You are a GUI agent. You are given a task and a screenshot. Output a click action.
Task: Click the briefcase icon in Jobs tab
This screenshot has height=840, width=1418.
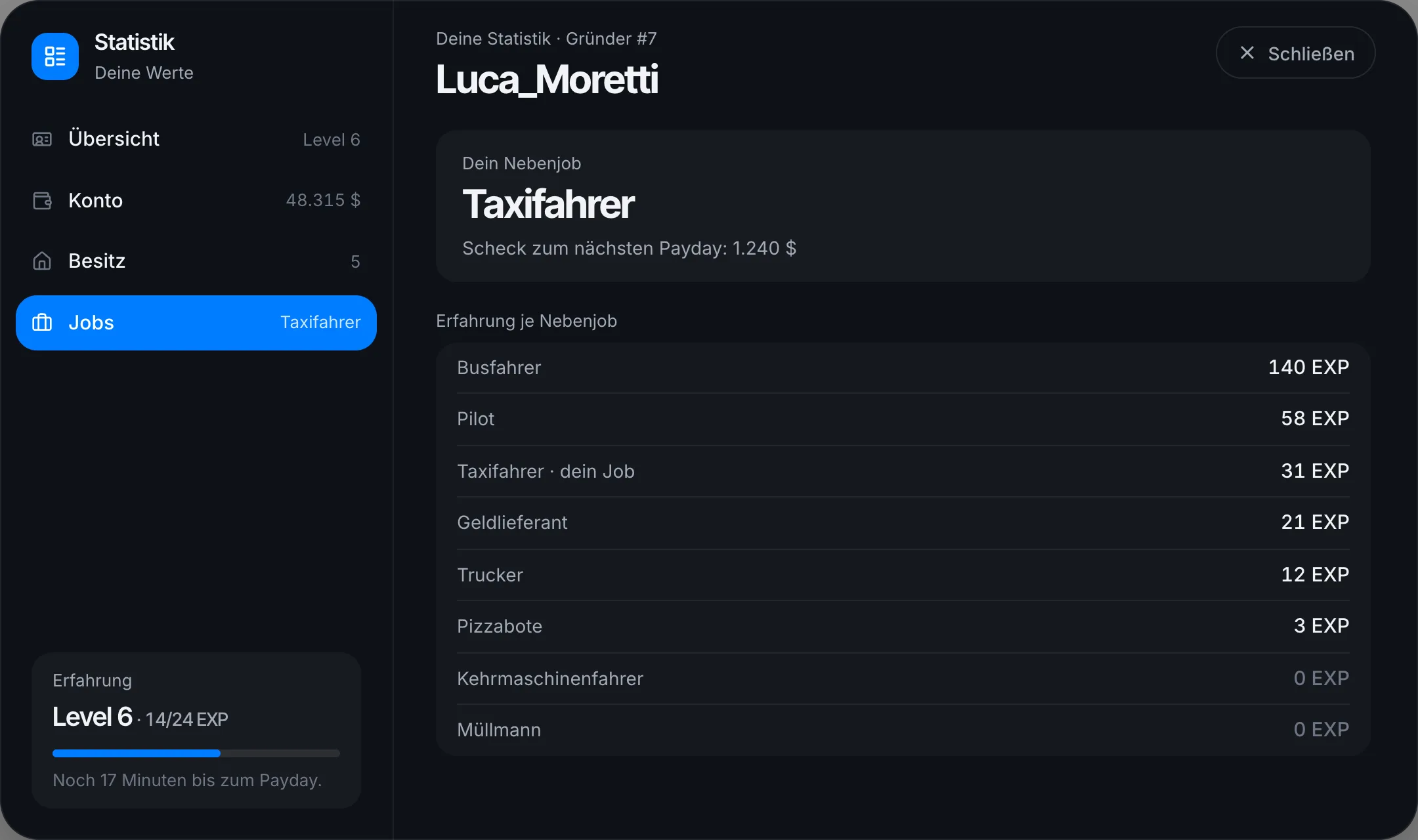42,322
